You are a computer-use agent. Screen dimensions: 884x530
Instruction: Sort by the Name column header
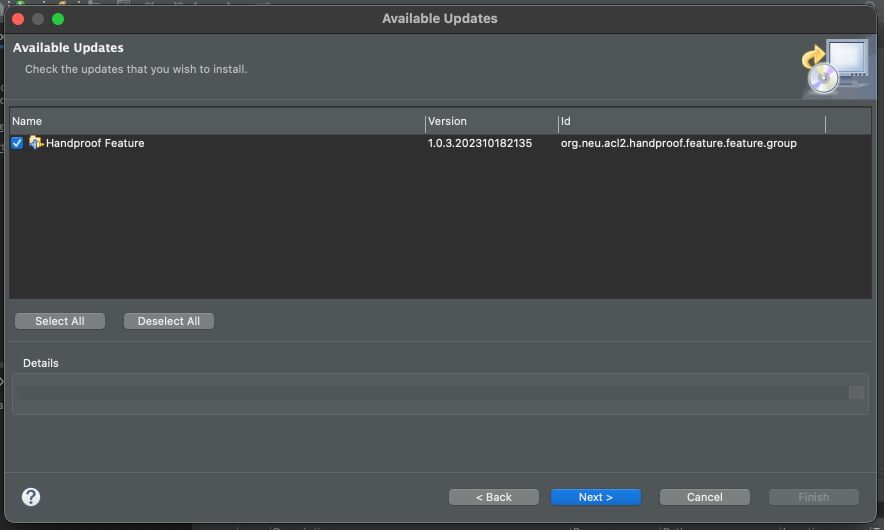pyautogui.click(x=216, y=122)
